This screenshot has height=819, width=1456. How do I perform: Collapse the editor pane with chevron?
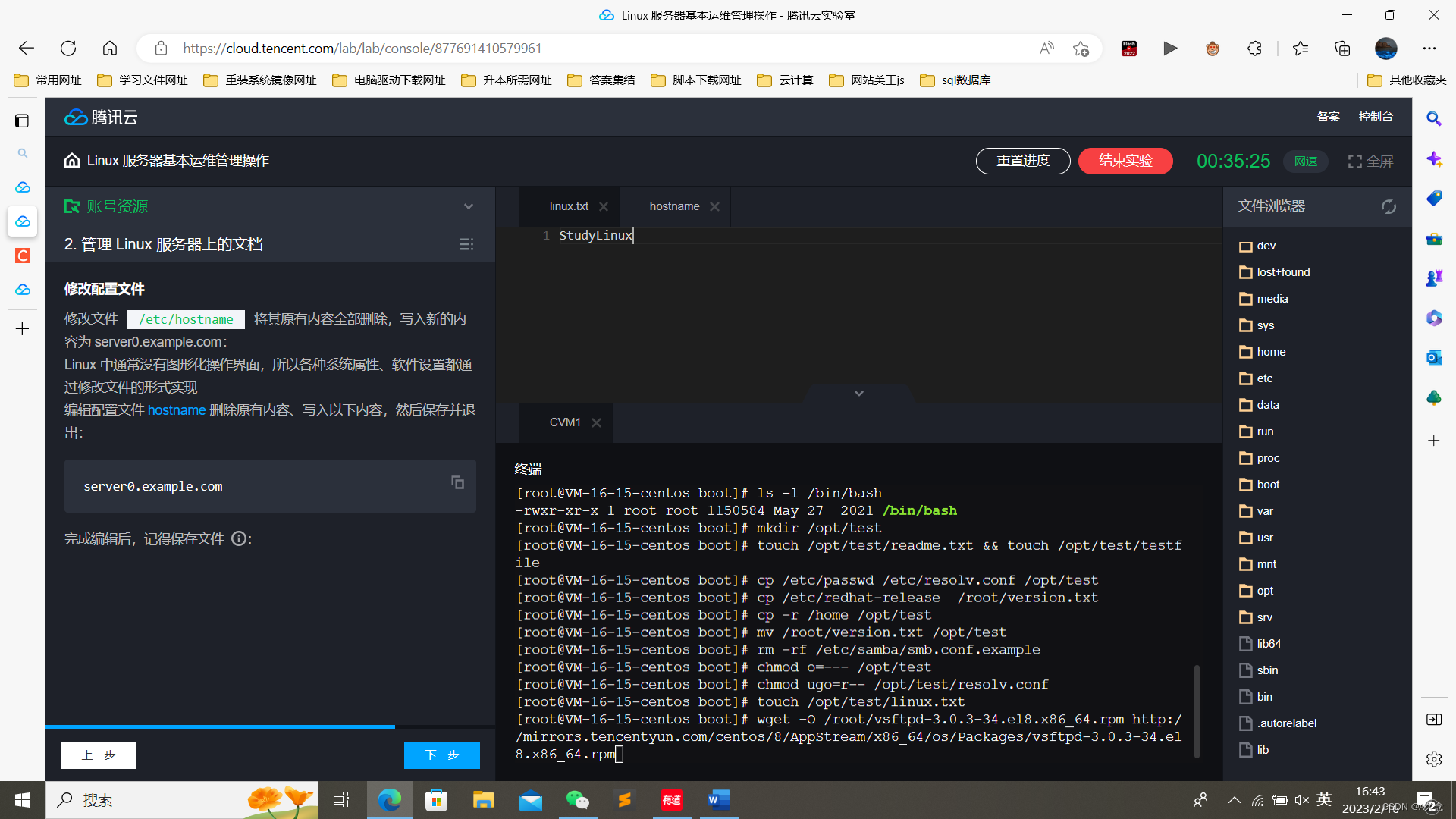coord(859,393)
